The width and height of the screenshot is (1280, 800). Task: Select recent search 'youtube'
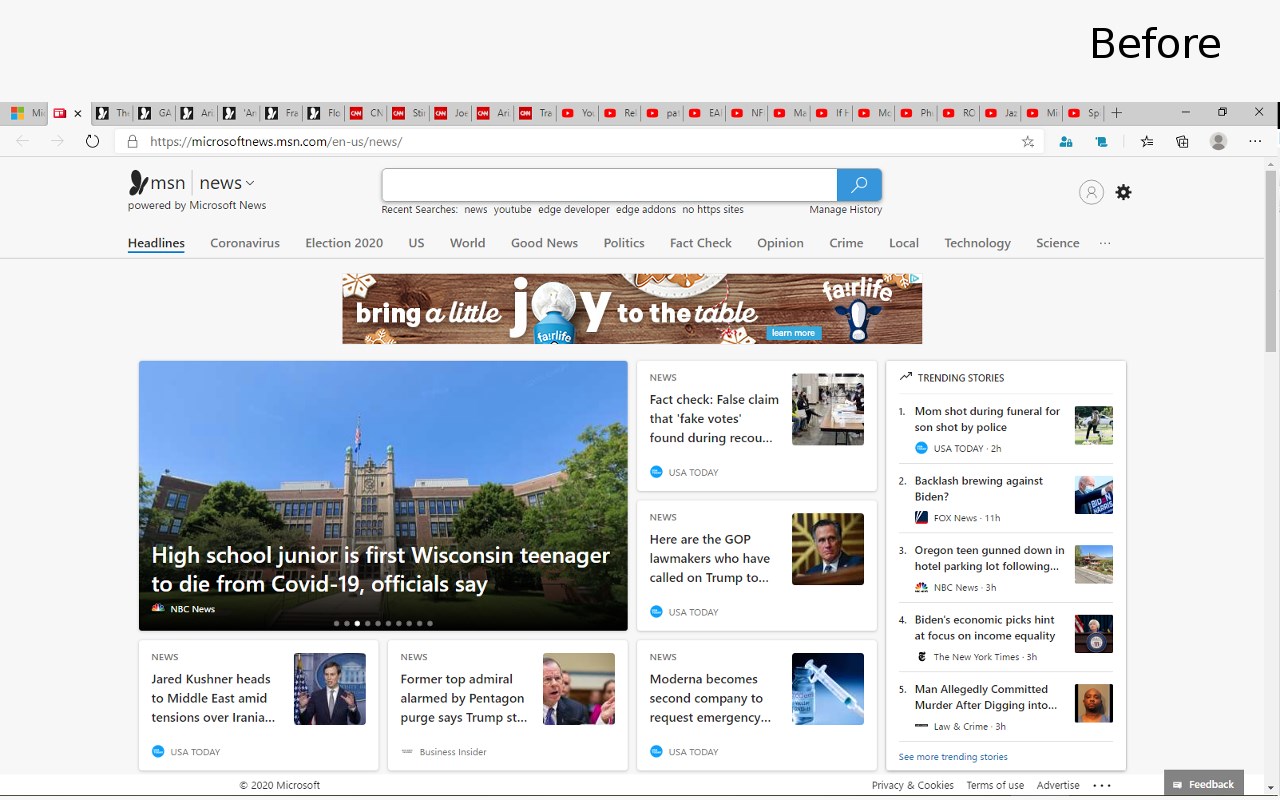tap(512, 210)
